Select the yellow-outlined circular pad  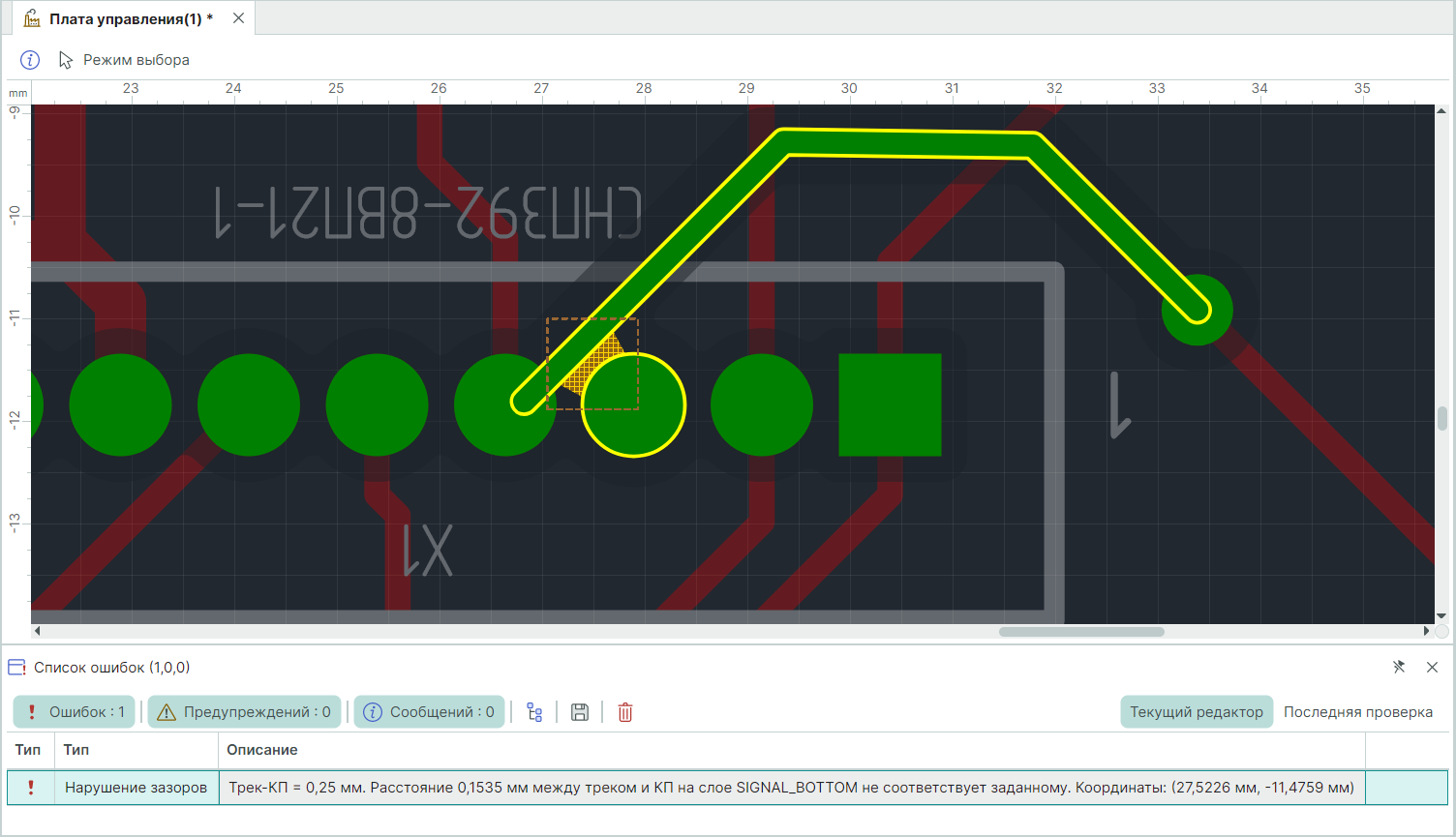633,405
